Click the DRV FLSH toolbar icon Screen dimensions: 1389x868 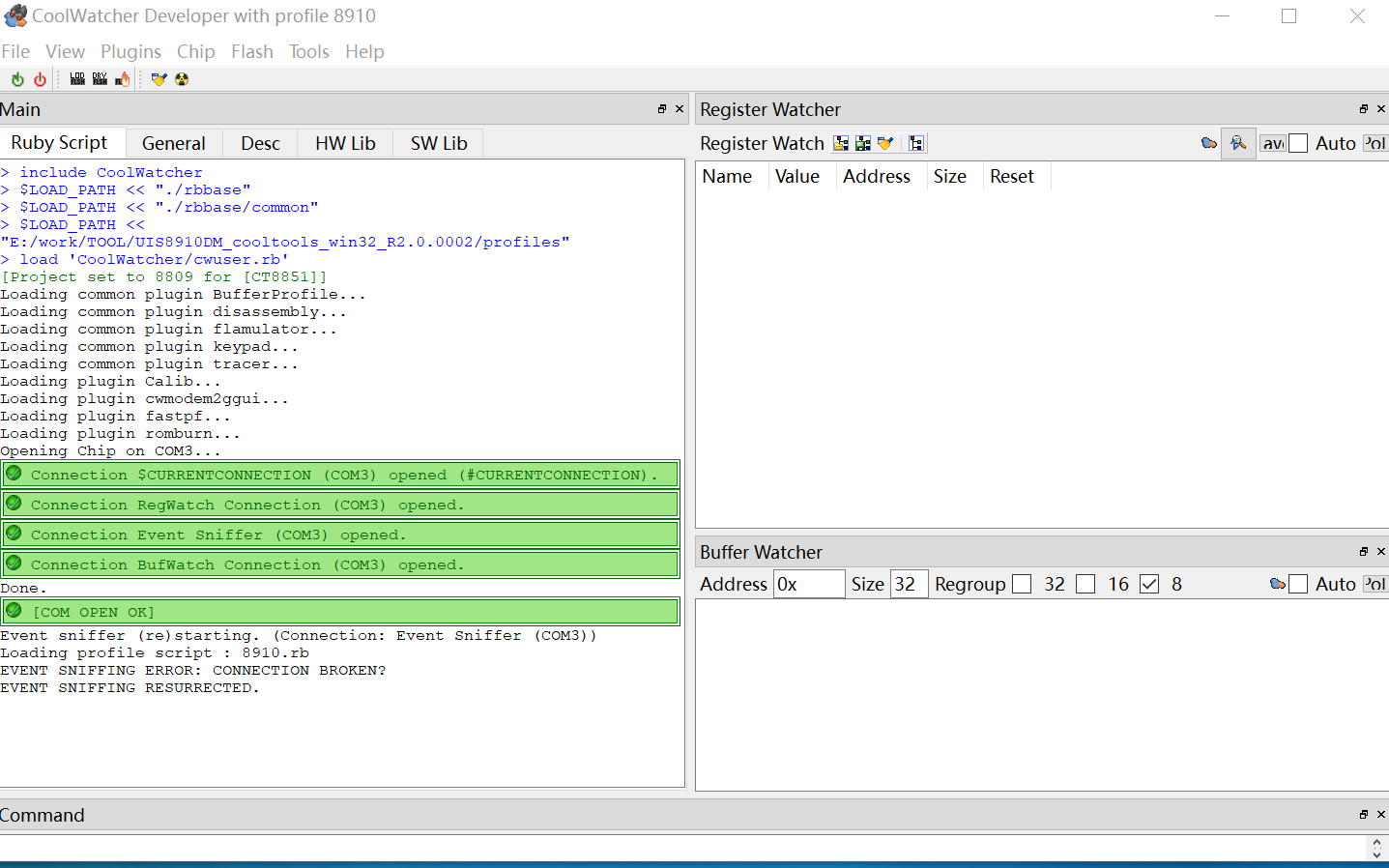tap(100, 79)
